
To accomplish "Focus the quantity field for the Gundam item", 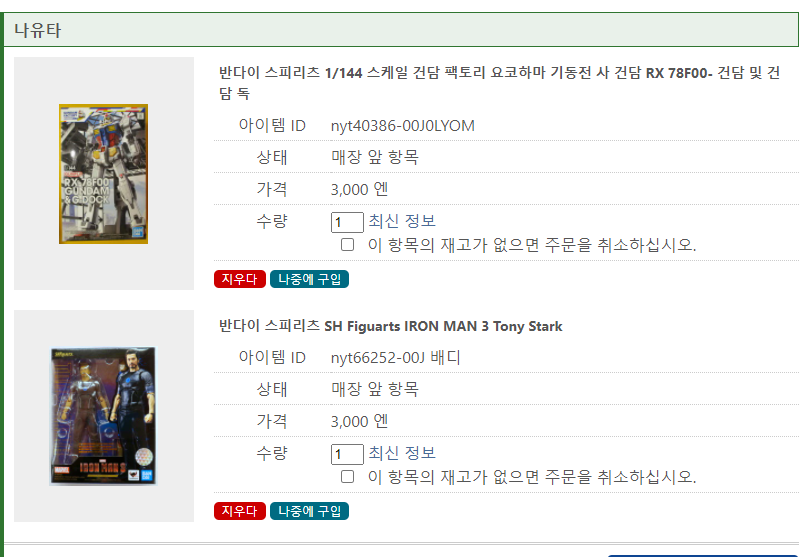I will click(x=347, y=223).
